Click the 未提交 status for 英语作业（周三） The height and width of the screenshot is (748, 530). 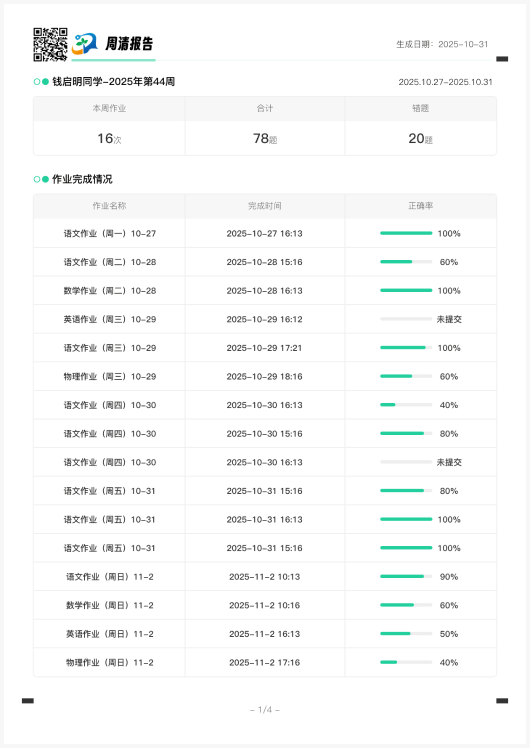449,319
